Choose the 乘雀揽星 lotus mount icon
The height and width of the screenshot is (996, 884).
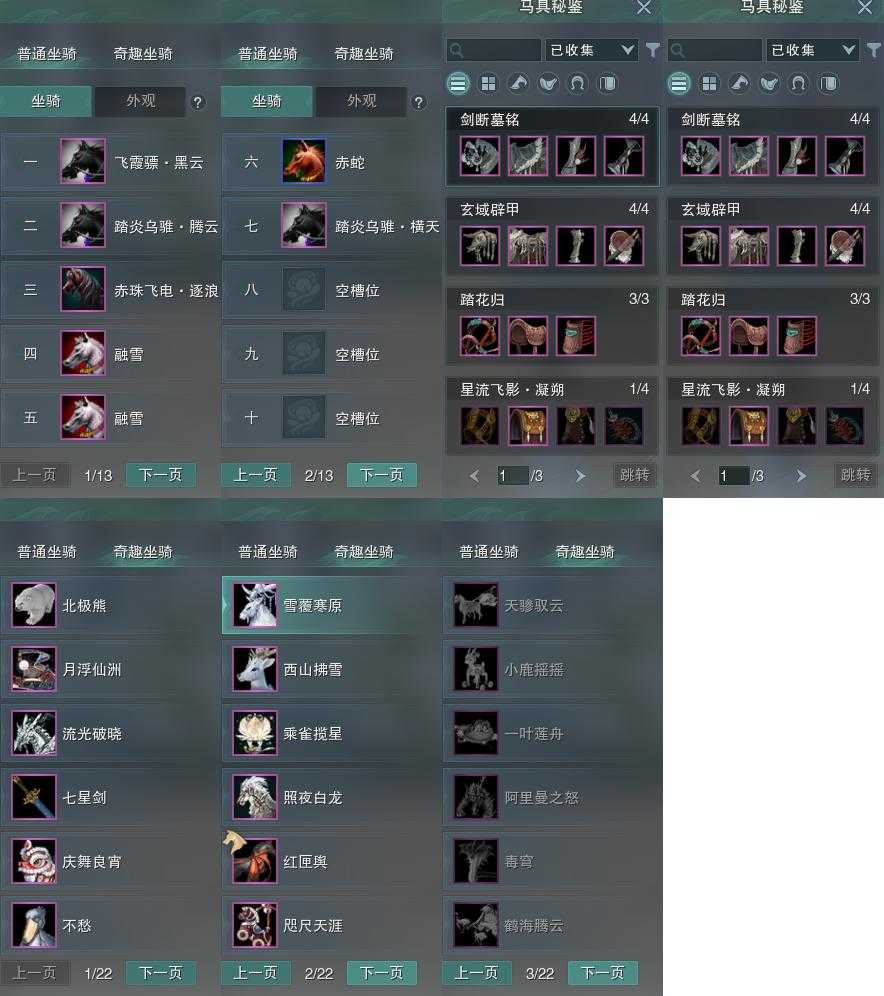click(255, 732)
